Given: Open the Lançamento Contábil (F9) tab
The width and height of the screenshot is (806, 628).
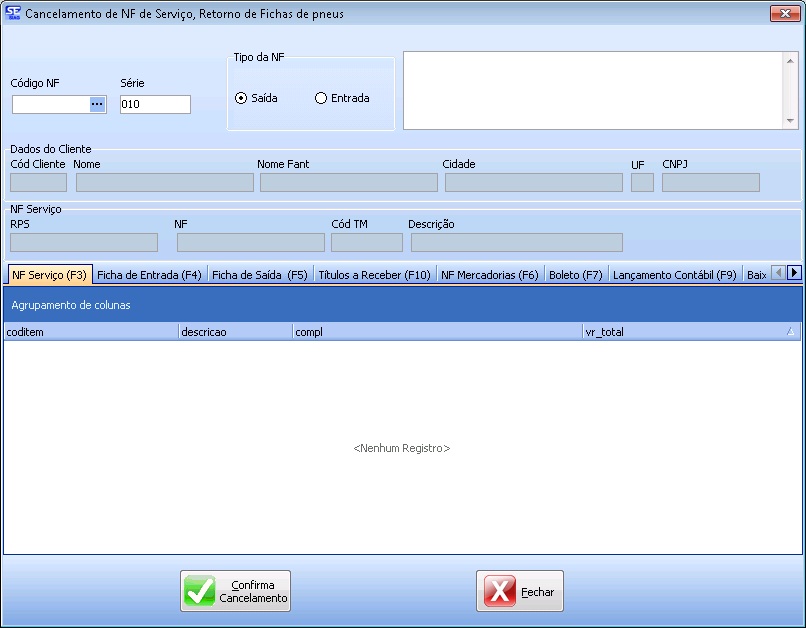Looking at the screenshot, I should click(x=674, y=274).
